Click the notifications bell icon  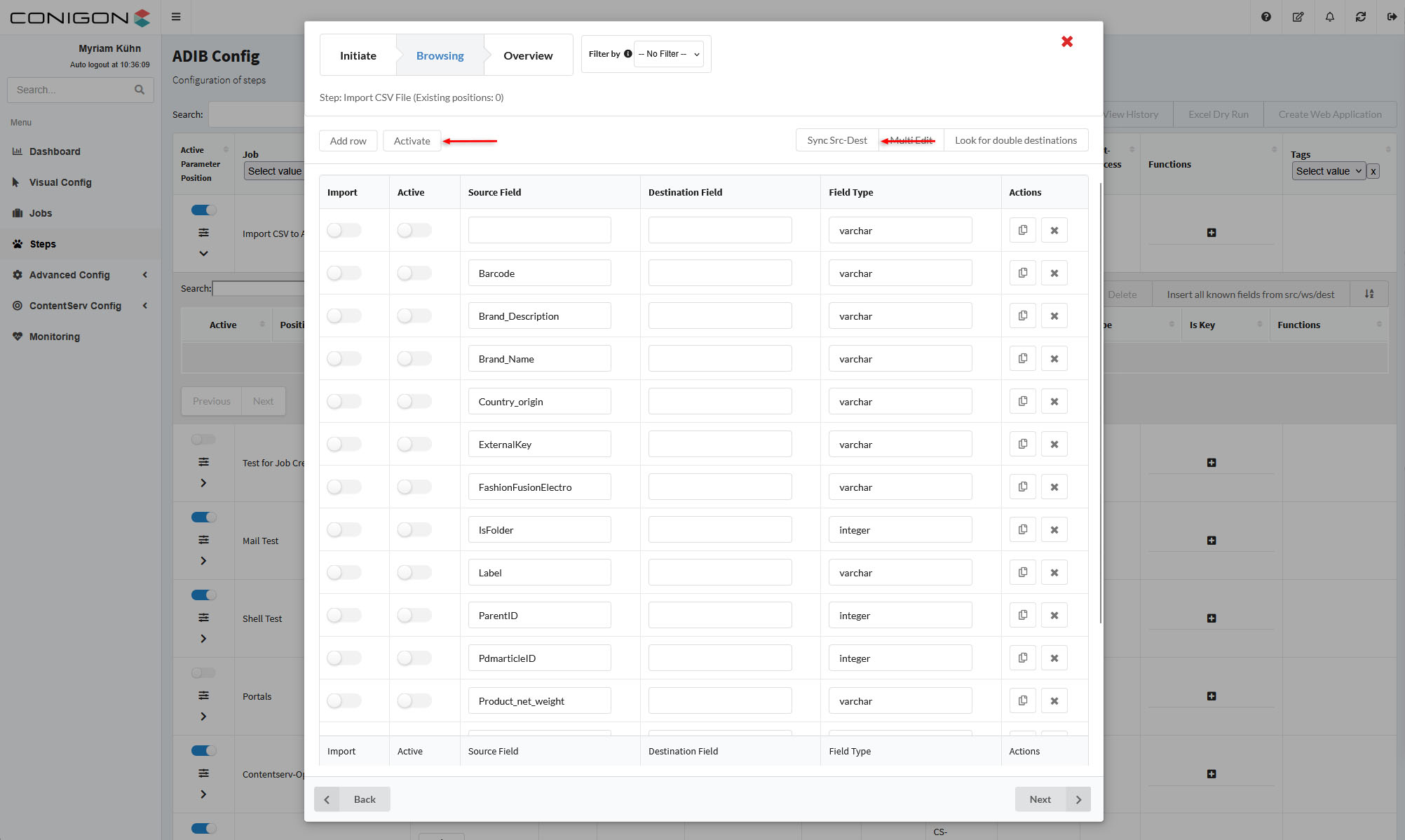(x=1329, y=17)
